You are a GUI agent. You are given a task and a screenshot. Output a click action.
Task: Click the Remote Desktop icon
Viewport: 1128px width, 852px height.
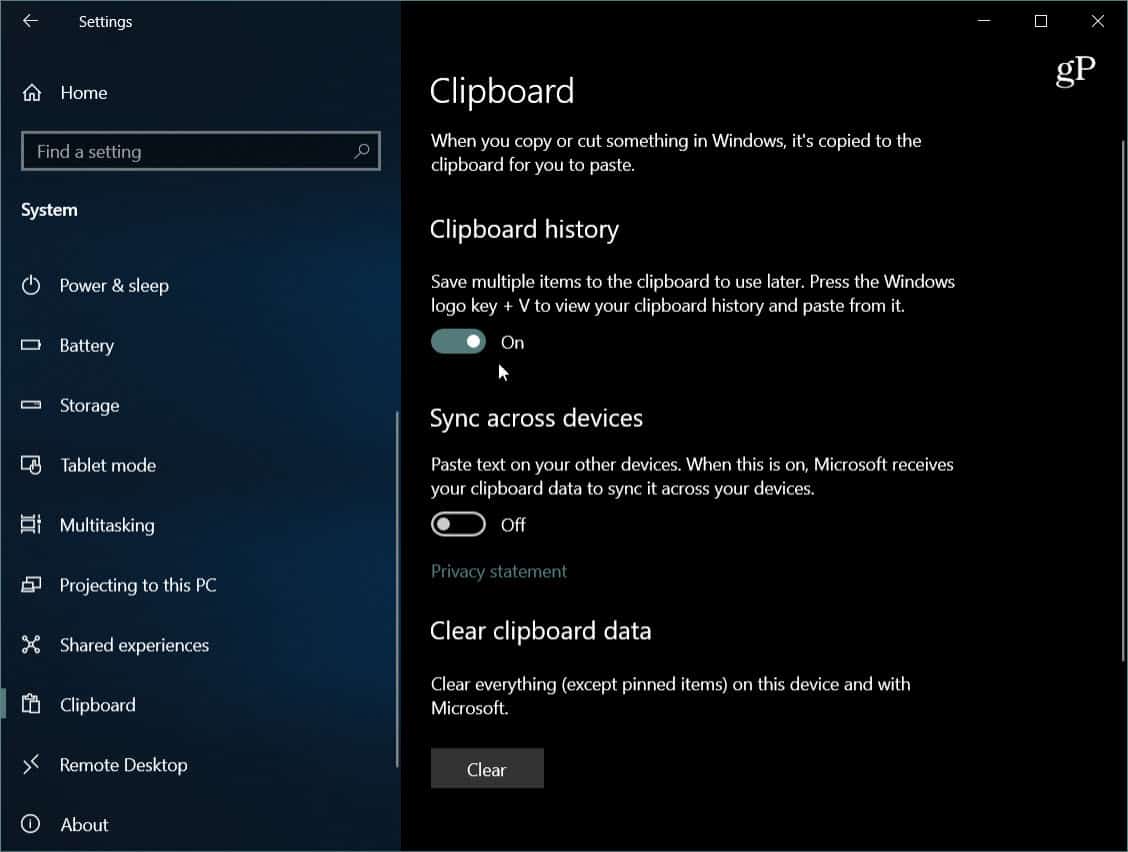31,764
